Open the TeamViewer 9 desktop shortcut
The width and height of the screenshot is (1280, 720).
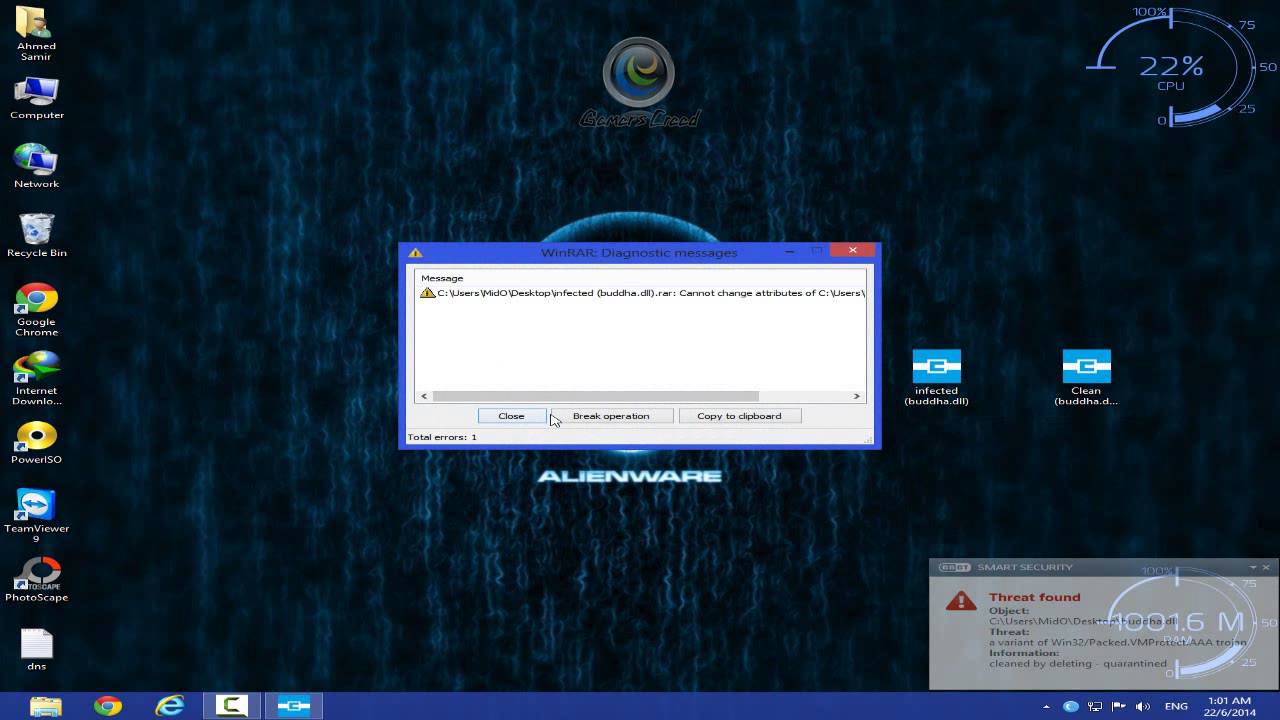pos(36,516)
